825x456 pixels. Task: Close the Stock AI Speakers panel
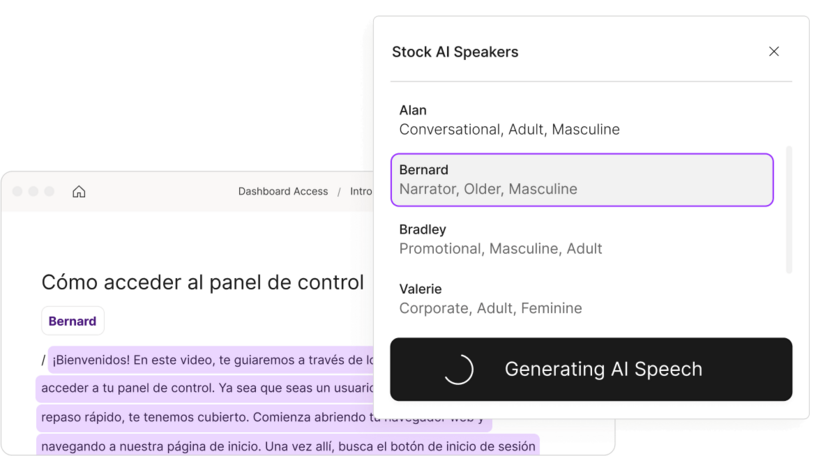click(773, 52)
